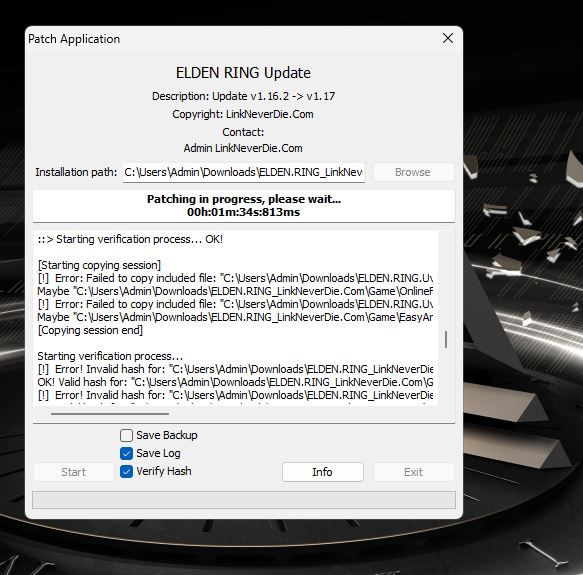Click the Info button
This screenshot has height=575, width=583.
[x=322, y=472]
